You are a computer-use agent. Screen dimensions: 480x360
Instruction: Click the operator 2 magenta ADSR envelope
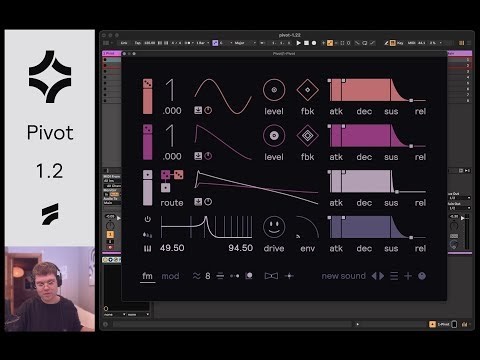click(377, 136)
